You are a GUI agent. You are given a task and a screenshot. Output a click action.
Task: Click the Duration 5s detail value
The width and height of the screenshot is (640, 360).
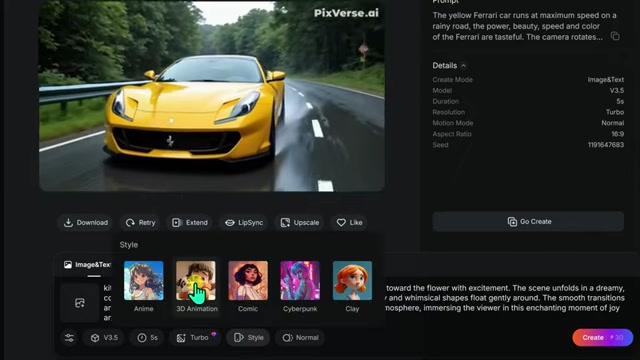point(620,101)
